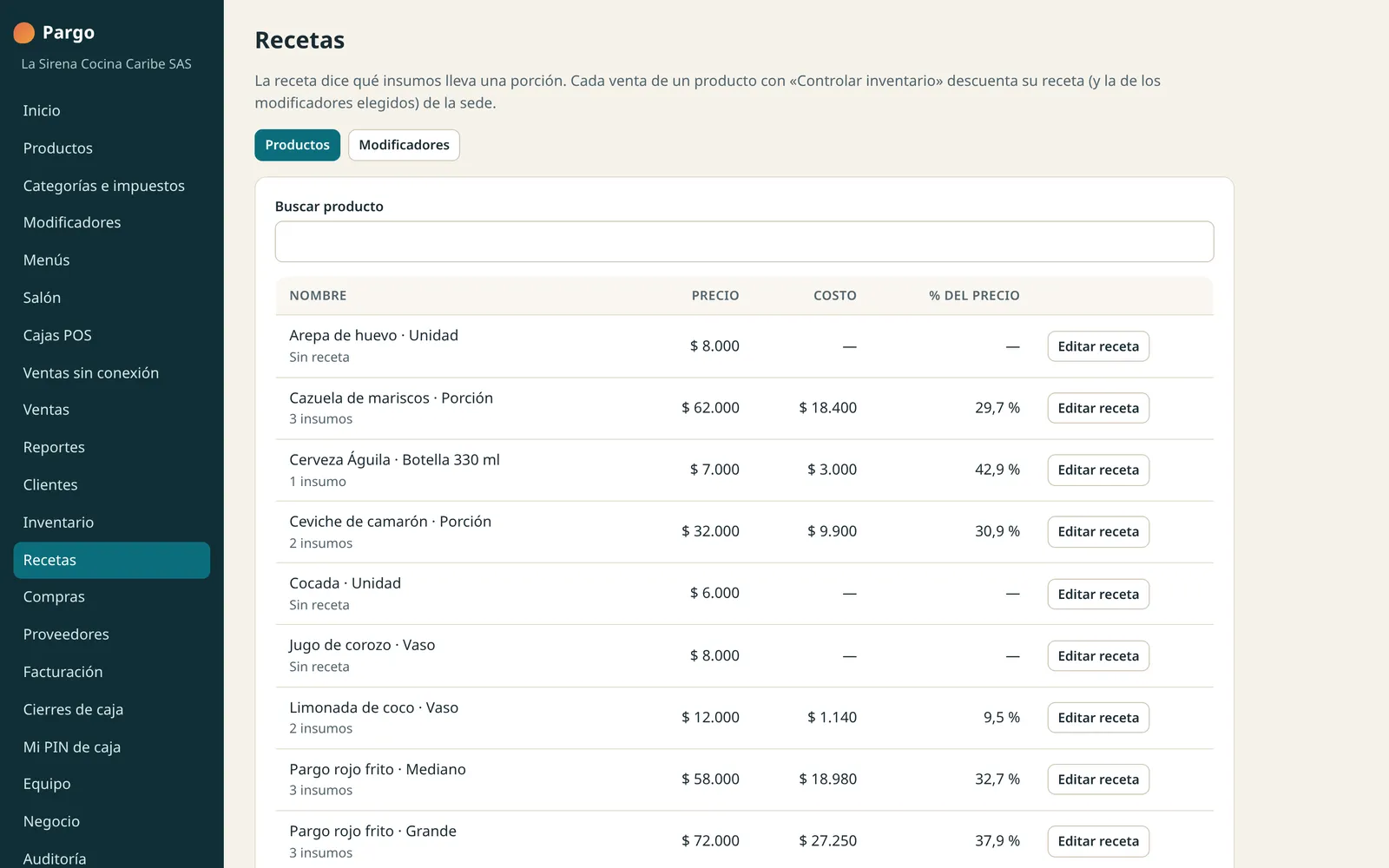Image resolution: width=1389 pixels, height=868 pixels.
Task: Go to Productos in the sidebar
Action: click(x=111, y=148)
